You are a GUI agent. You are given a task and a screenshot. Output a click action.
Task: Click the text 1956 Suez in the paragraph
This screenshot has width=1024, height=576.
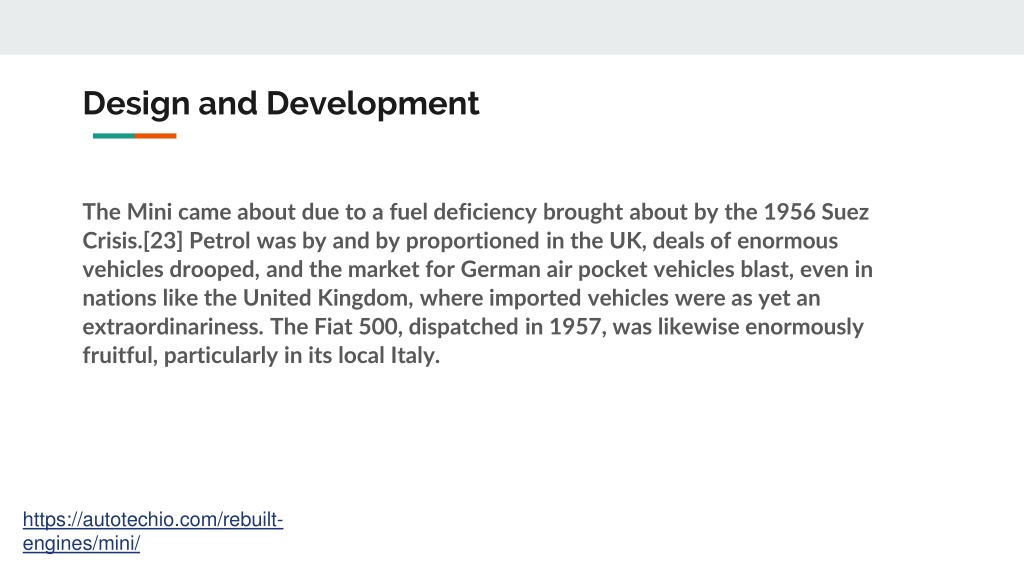pyautogui.click(x=816, y=212)
